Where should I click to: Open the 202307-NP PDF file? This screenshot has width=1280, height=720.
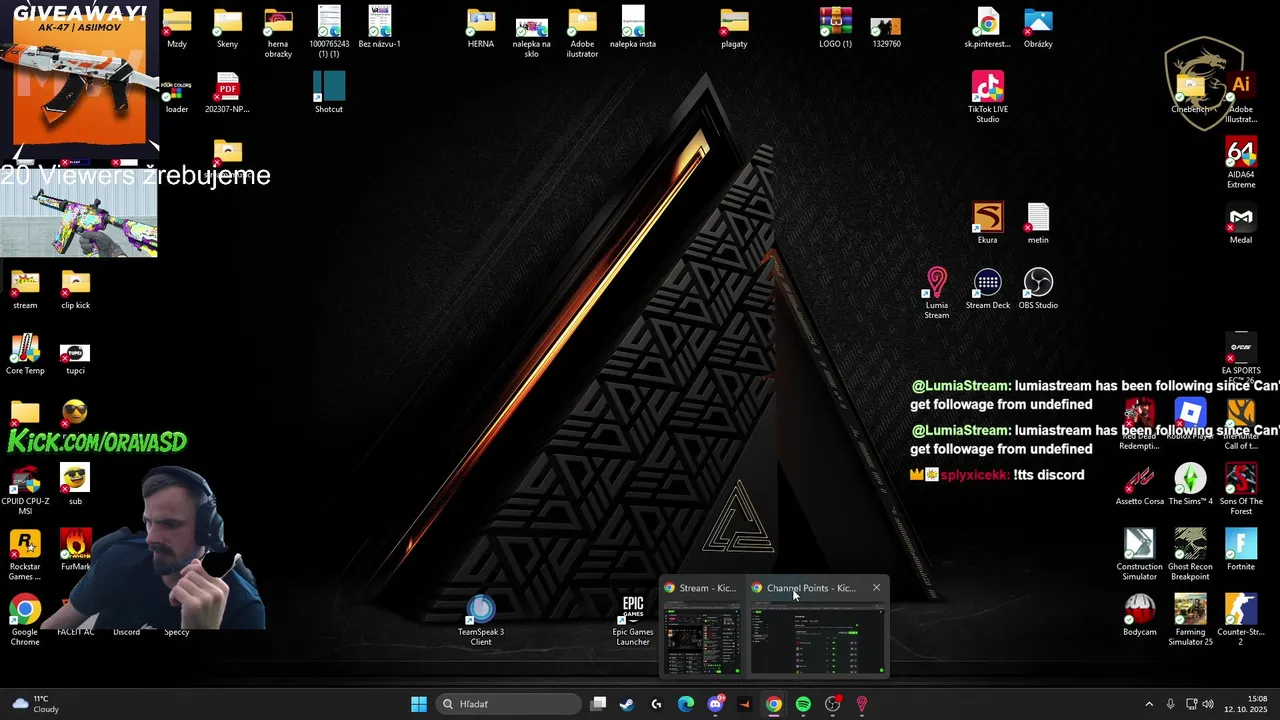tap(228, 92)
